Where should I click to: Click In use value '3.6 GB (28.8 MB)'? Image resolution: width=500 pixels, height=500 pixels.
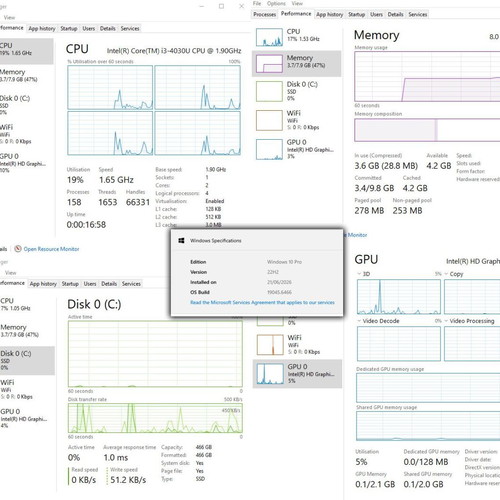tap(386, 166)
